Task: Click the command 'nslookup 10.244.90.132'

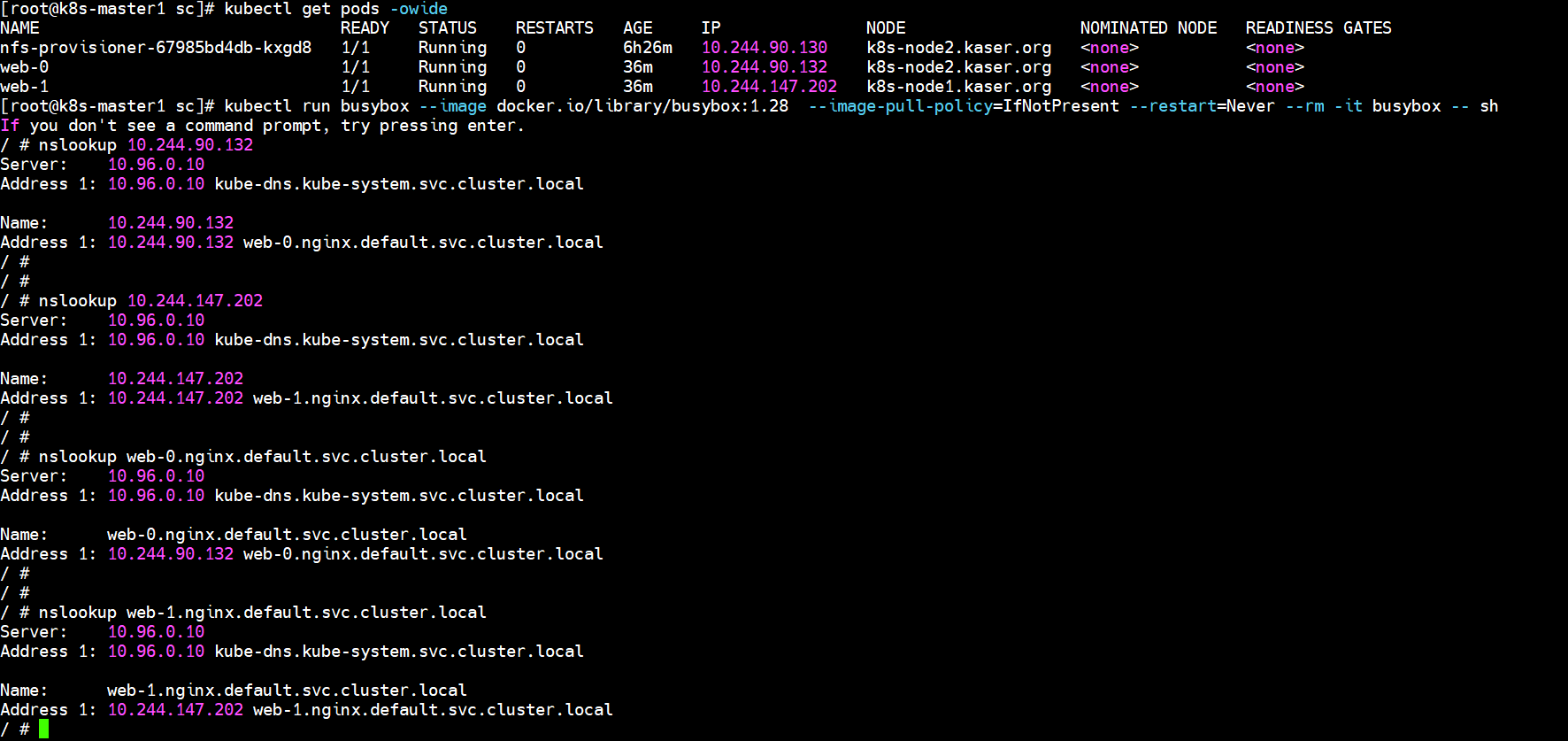Action: pos(146,145)
